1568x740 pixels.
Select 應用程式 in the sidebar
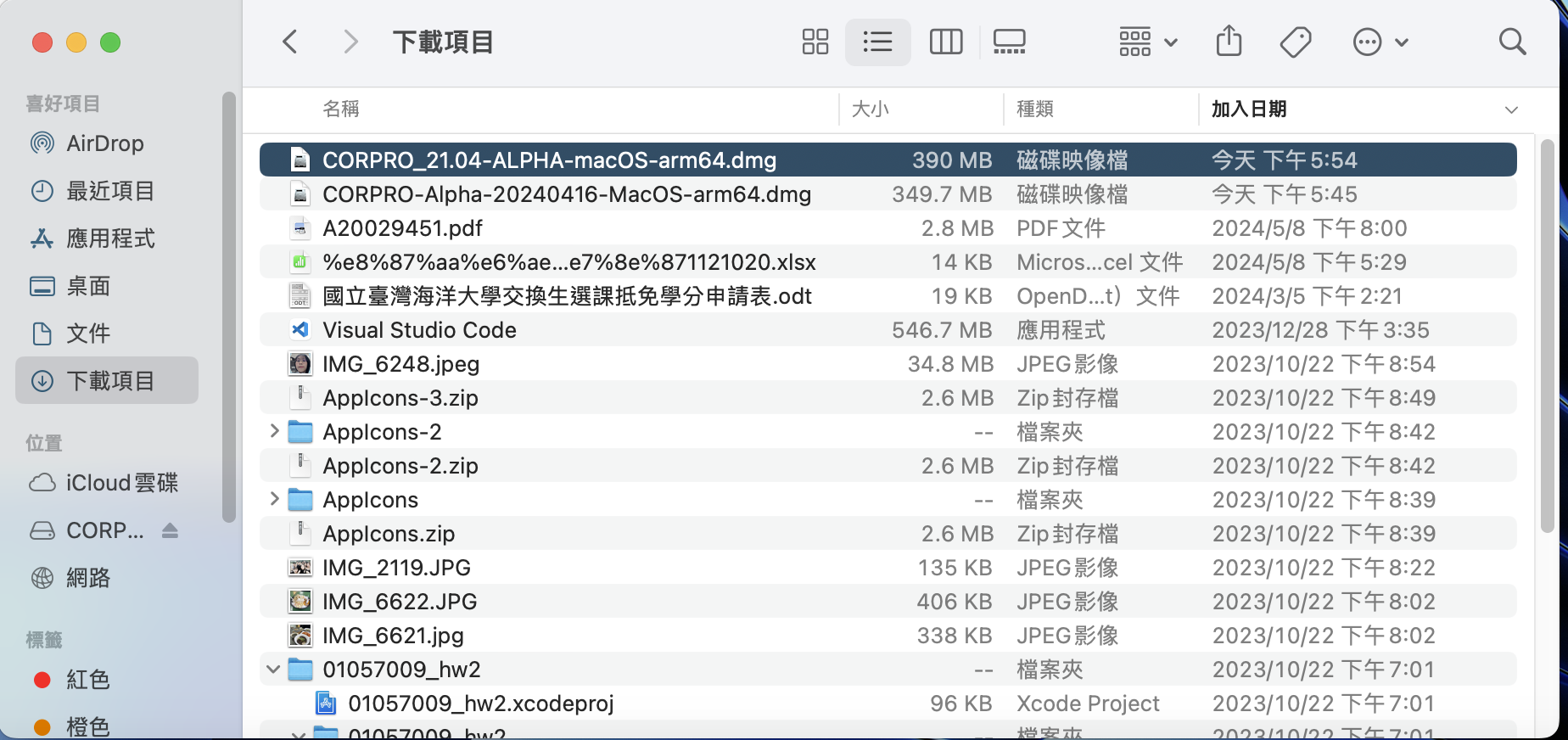tap(110, 238)
